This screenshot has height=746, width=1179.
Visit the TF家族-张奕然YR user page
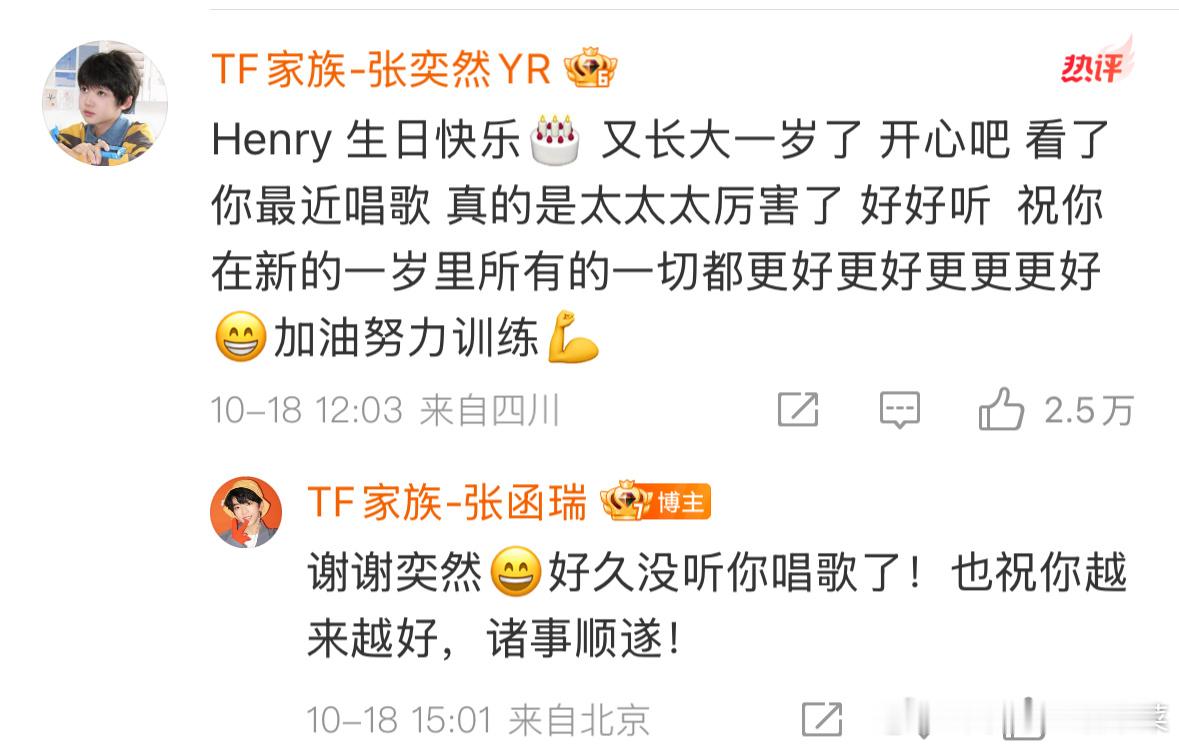[x=381, y=69]
